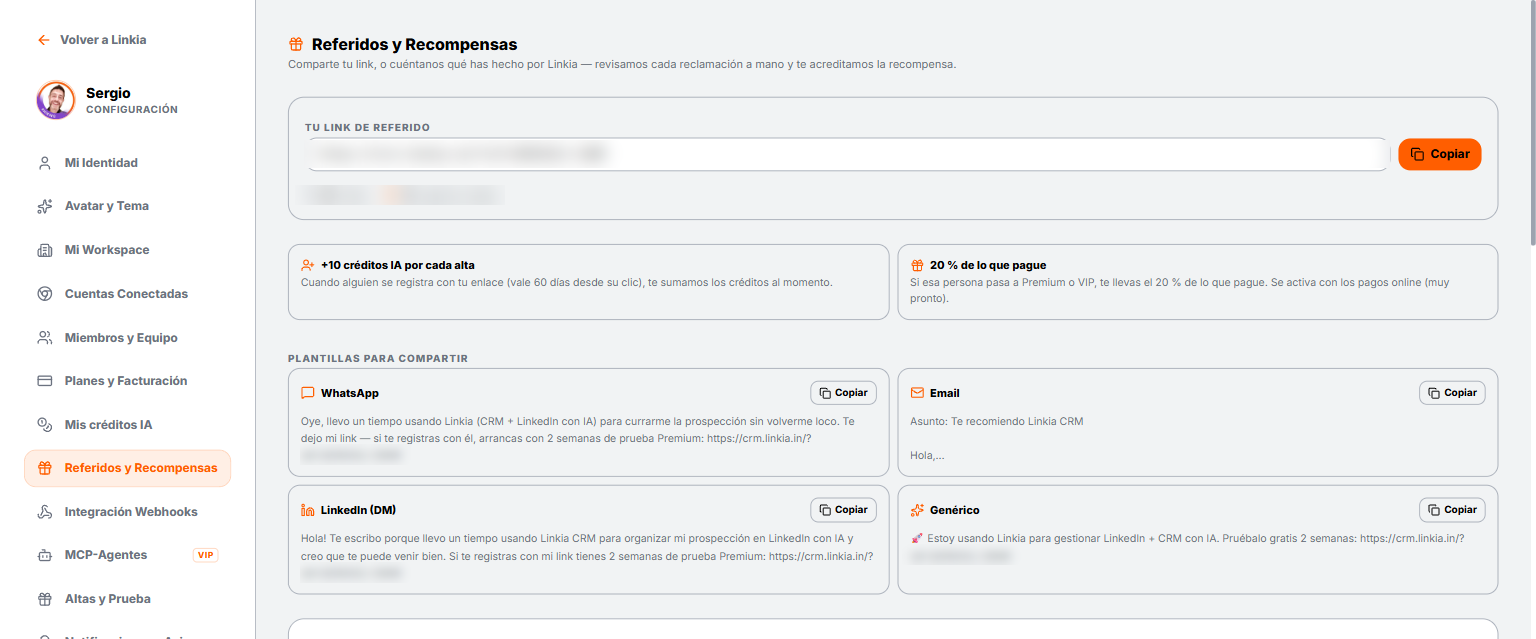1536x639 pixels.
Task: Copy the referral link with the orange Copiar button
Action: (x=1440, y=154)
